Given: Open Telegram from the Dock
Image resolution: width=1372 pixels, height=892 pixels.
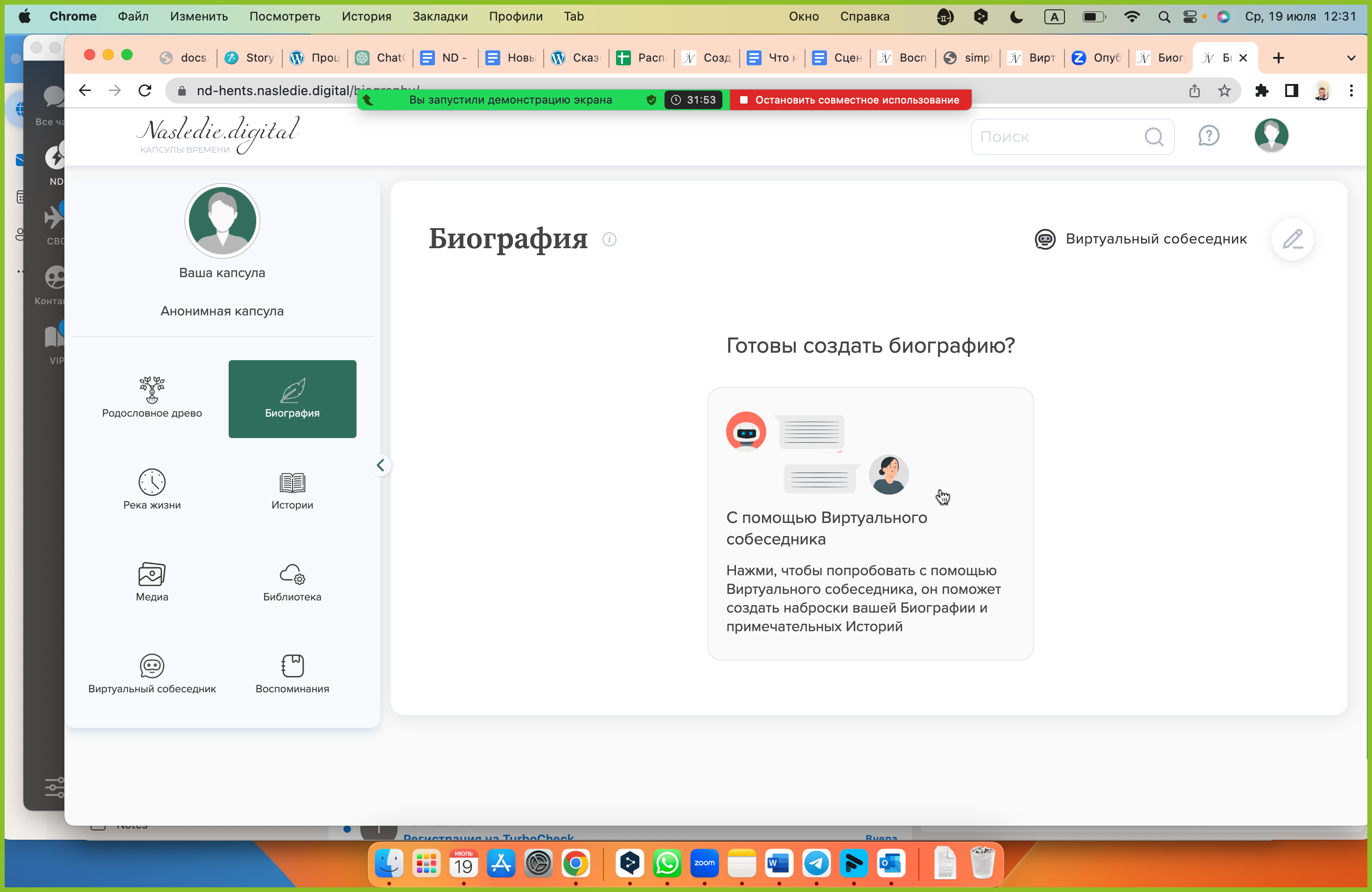Looking at the screenshot, I should click(816, 863).
